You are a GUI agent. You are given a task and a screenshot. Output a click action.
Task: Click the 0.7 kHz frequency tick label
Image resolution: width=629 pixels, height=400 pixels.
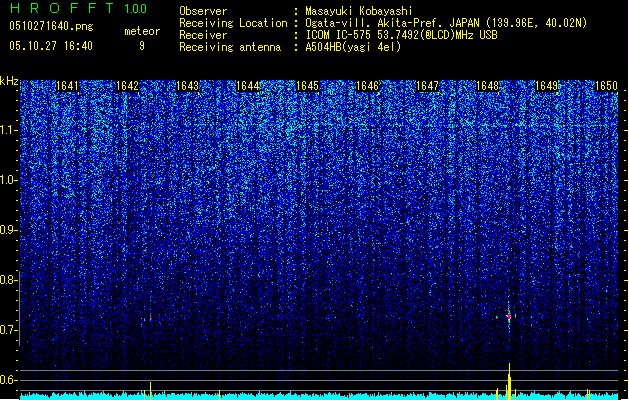coord(8,330)
